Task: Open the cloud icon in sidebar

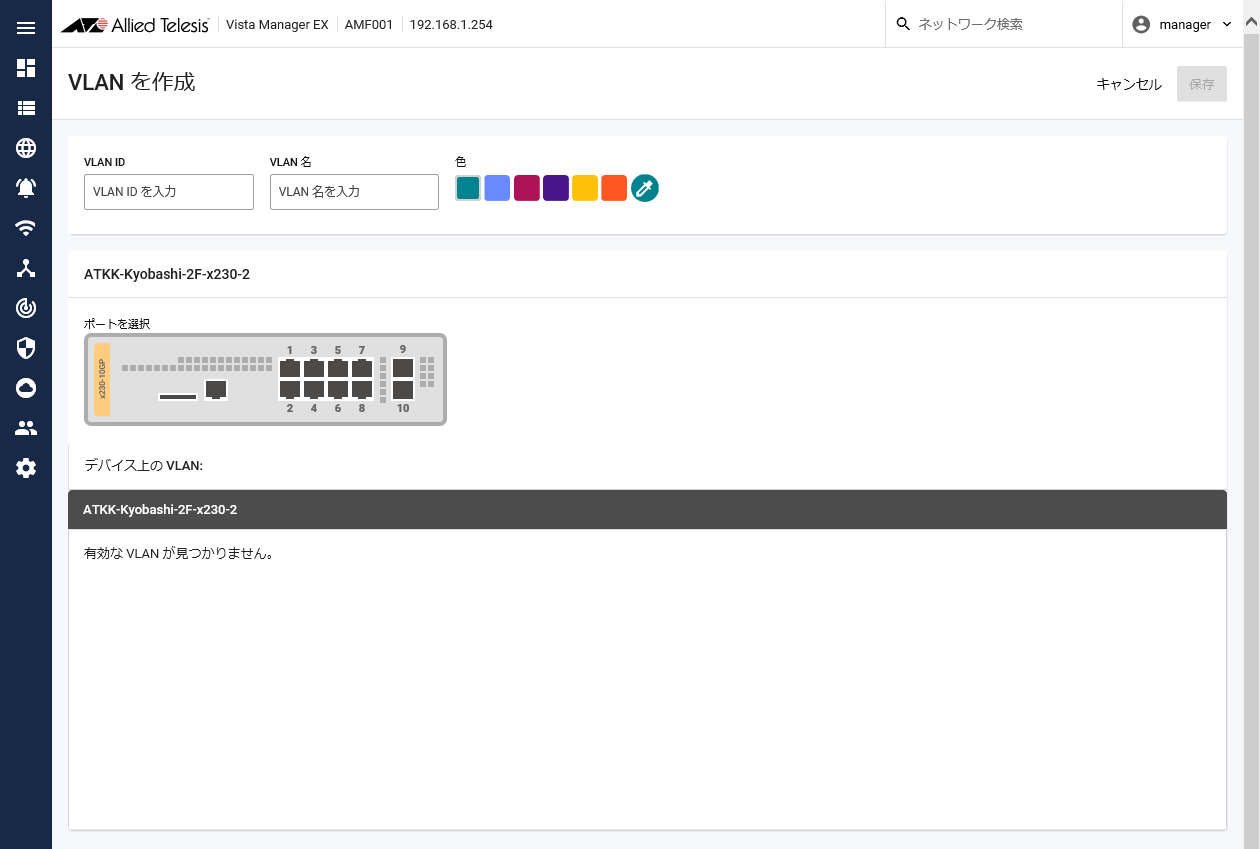Action: [26, 388]
